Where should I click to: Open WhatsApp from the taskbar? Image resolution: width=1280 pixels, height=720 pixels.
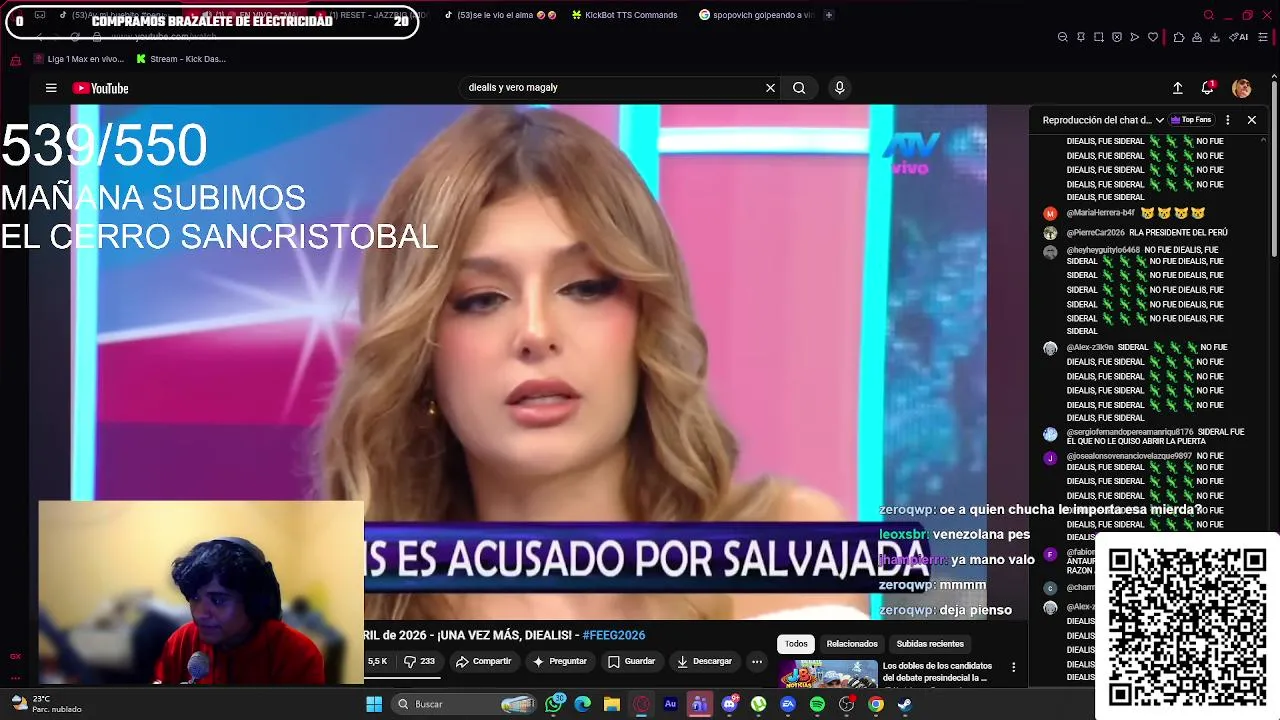(555, 704)
